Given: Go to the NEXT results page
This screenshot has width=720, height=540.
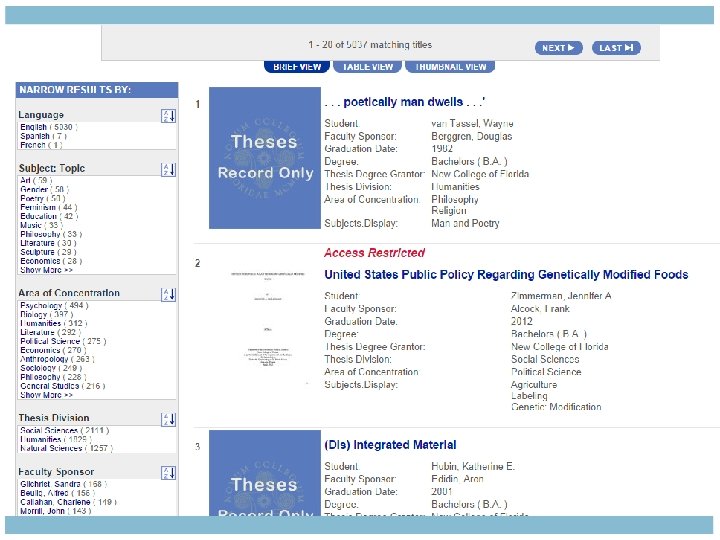Looking at the screenshot, I should (558, 48).
